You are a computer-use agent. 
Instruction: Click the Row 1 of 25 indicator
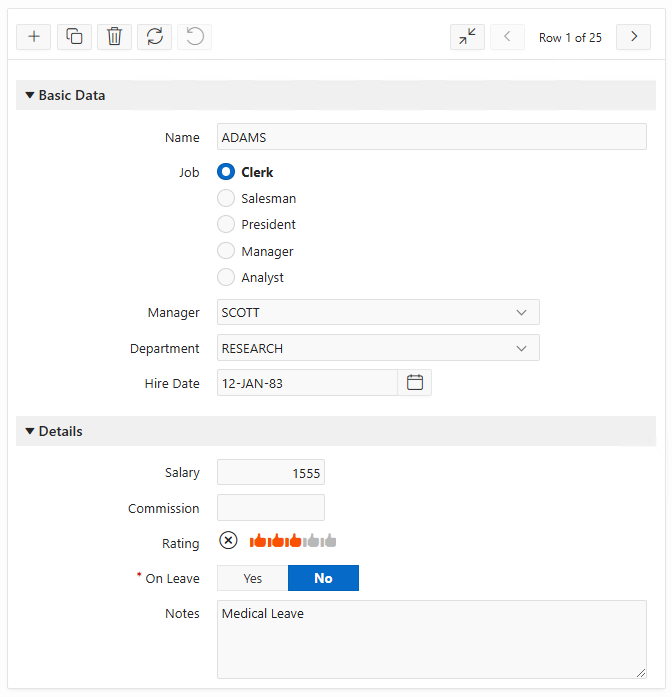click(x=570, y=38)
